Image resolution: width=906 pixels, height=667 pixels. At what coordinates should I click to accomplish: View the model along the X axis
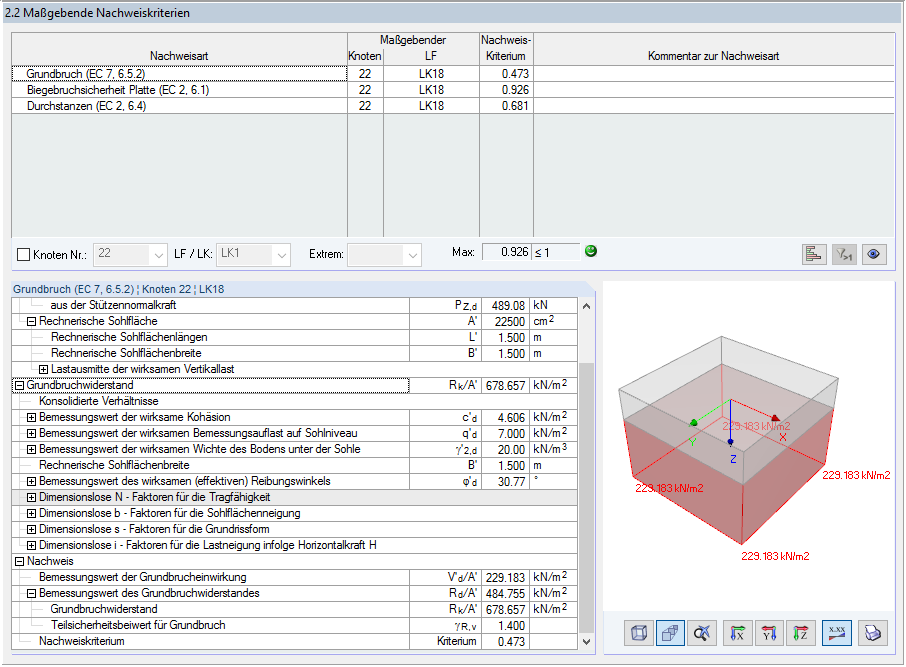click(737, 633)
